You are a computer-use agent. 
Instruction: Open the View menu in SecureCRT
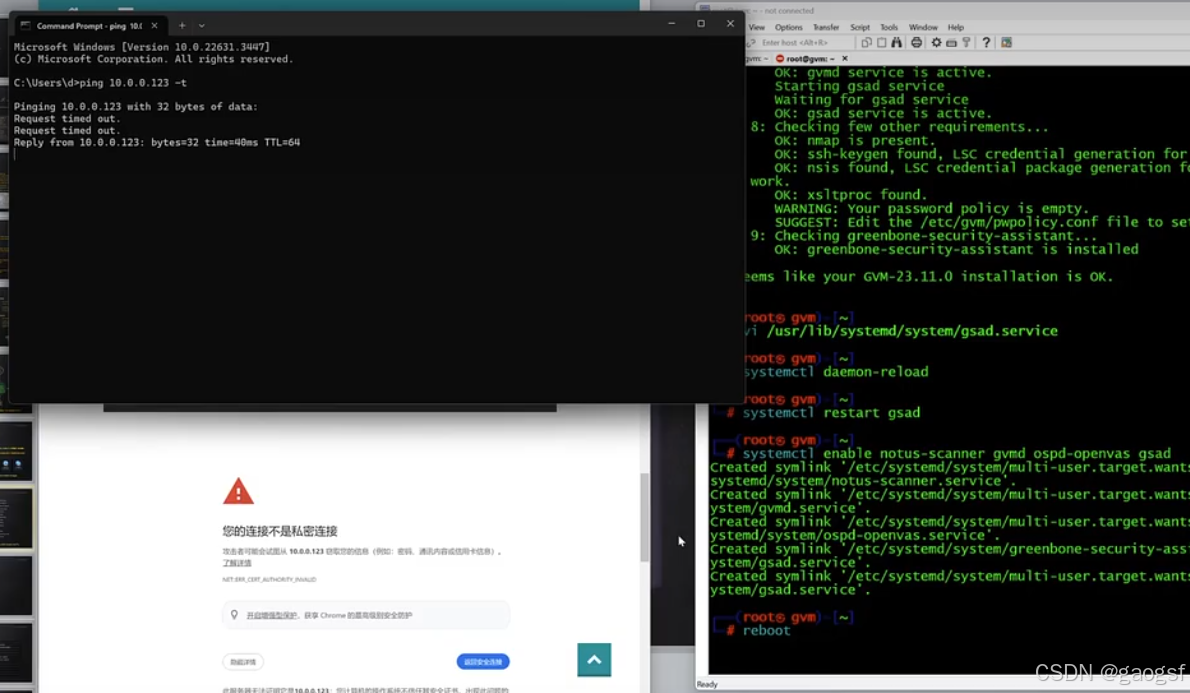(x=757, y=27)
